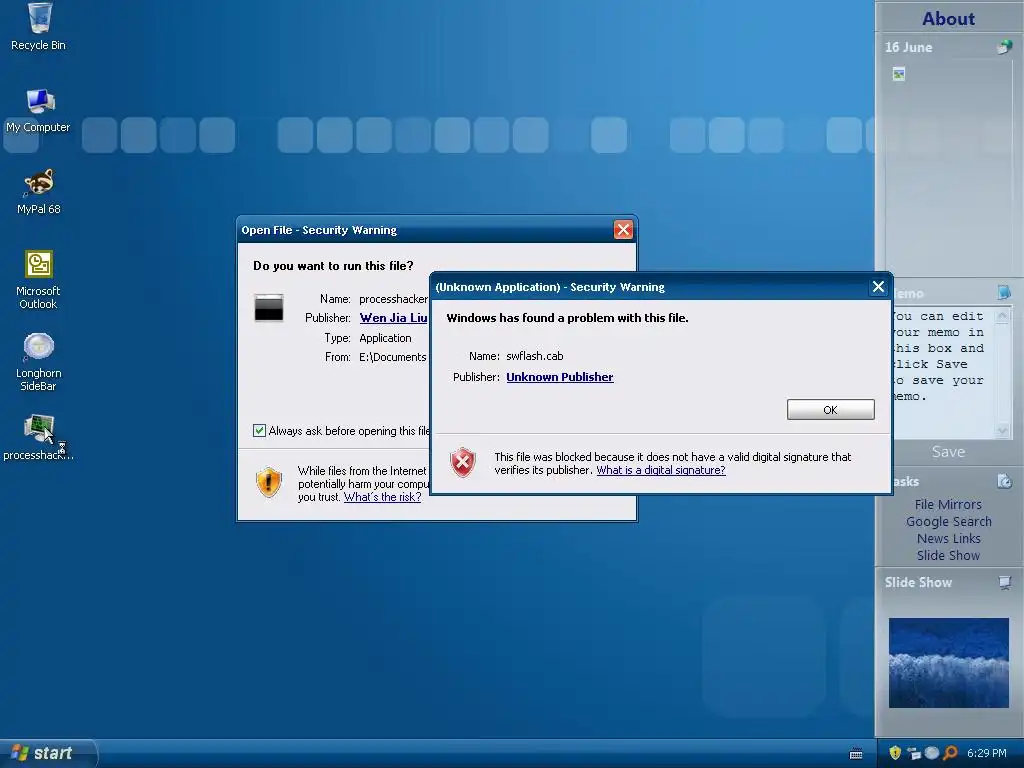Click the slide show image thumbnail
This screenshot has height=768, width=1024.
tap(948, 662)
